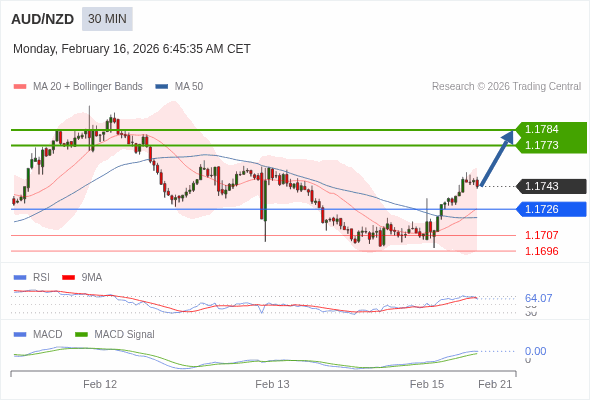Click the 9MA legend swatch
Viewport: 590px width, 400px height.
(x=68, y=278)
